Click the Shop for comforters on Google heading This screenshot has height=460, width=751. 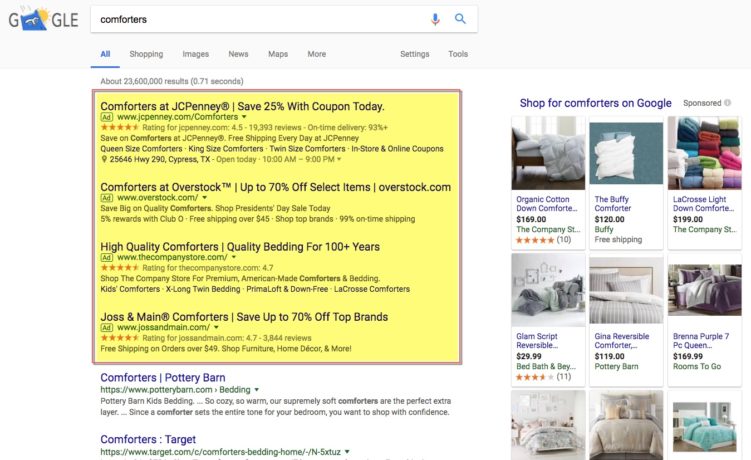click(595, 103)
